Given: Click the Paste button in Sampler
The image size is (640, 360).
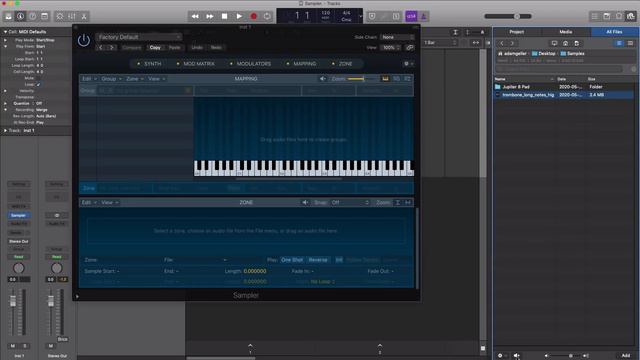Looking at the screenshot, I should click(x=174, y=48).
